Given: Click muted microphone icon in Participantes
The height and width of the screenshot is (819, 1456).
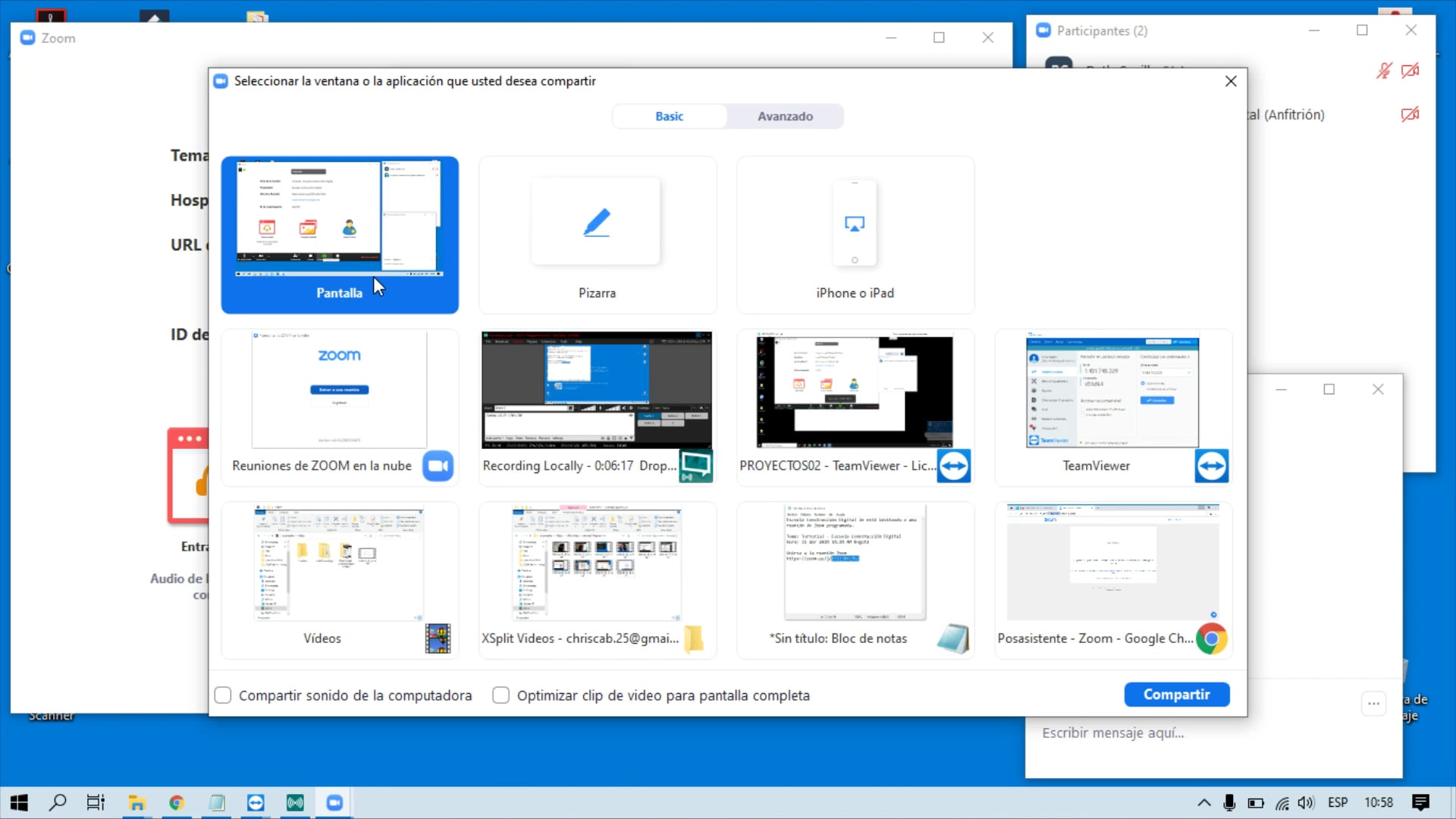Looking at the screenshot, I should (x=1384, y=71).
